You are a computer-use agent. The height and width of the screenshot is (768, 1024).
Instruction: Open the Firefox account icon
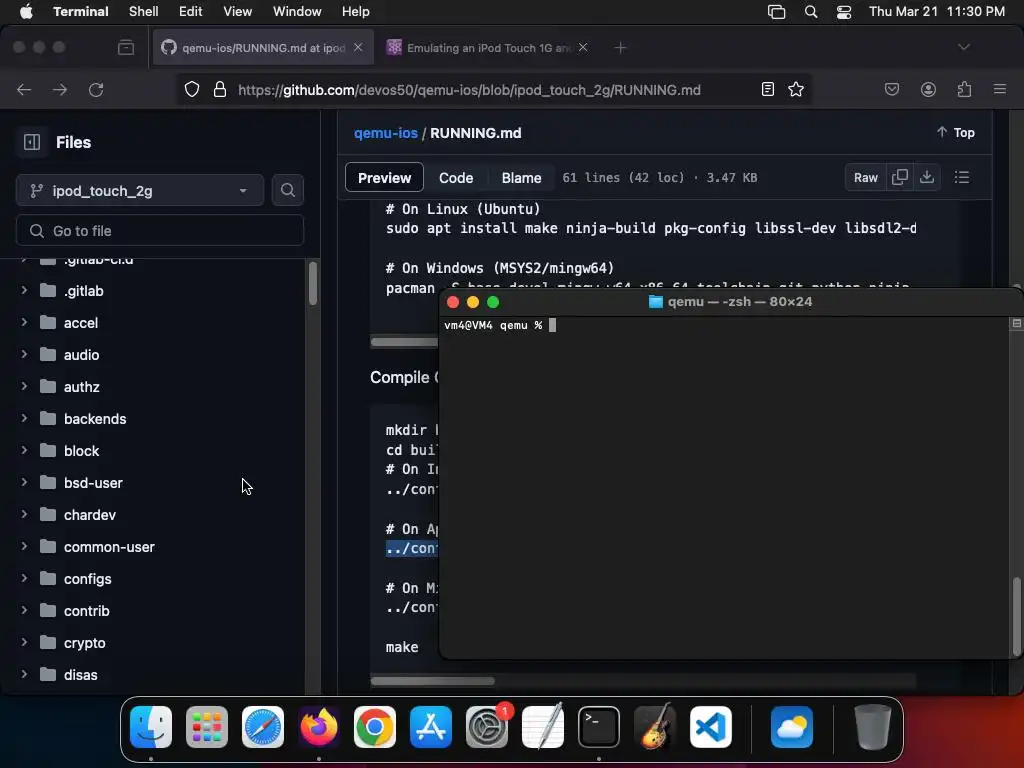(x=928, y=89)
